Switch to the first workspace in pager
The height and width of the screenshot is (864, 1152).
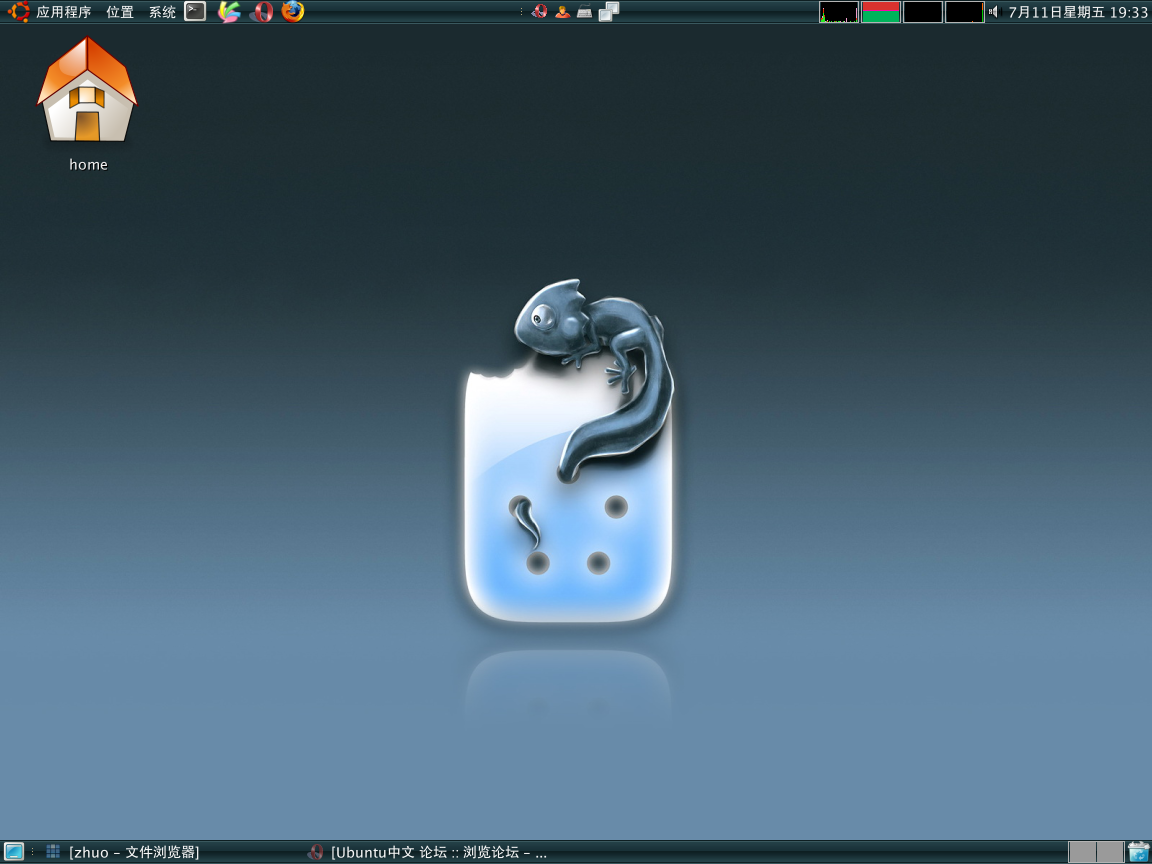[x=1082, y=852]
